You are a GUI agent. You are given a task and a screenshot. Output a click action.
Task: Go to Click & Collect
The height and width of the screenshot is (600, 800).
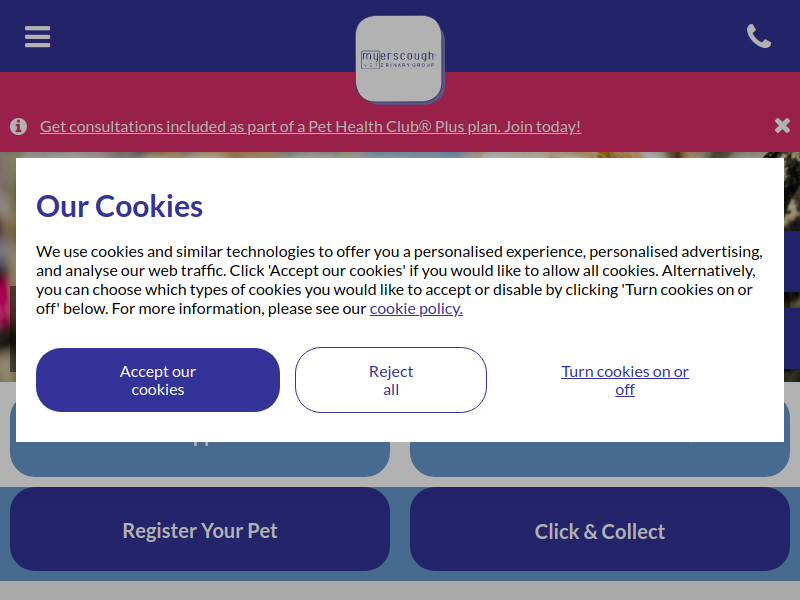[600, 529]
